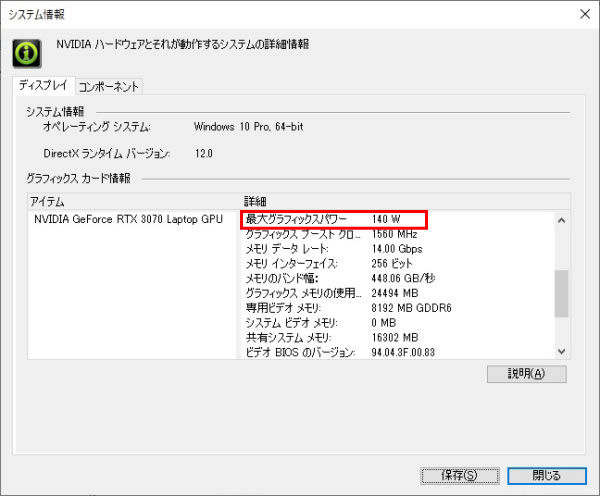
Task: Click the 140 W value
Action: (x=386, y=219)
